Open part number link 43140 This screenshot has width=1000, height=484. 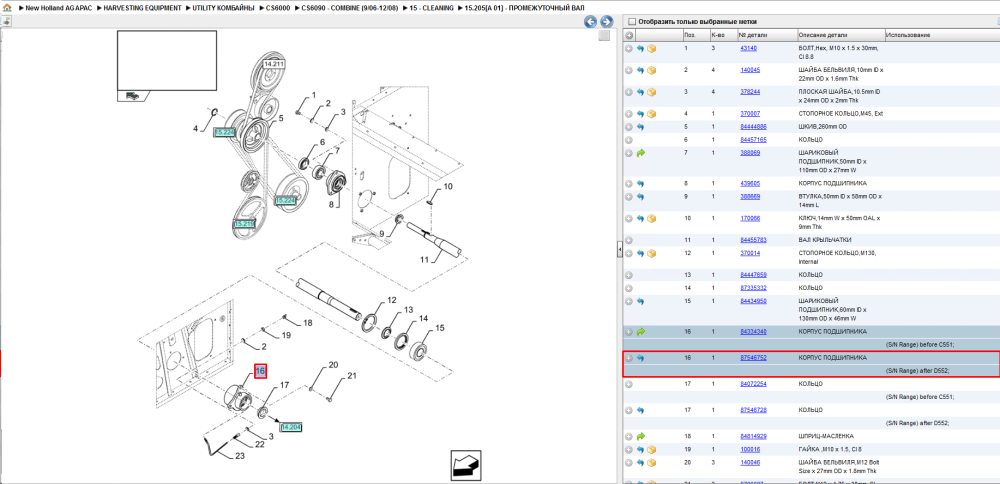click(x=748, y=48)
